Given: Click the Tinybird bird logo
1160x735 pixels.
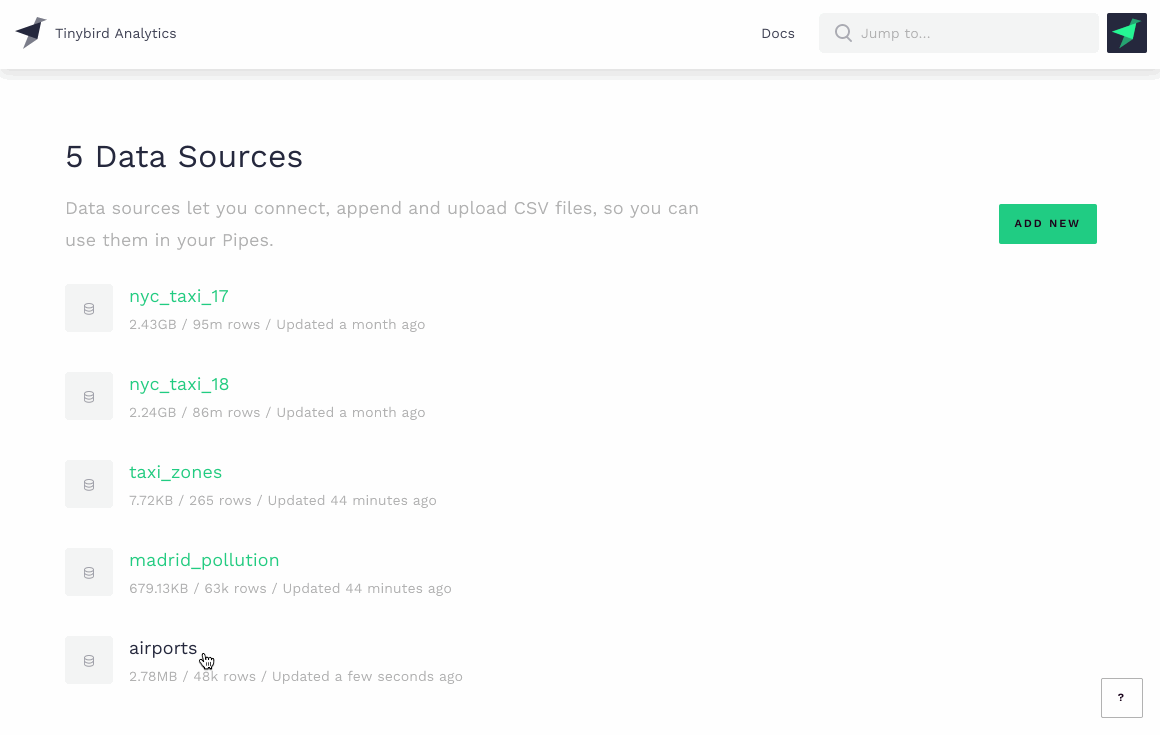Looking at the screenshot, I should pos(31,33).
